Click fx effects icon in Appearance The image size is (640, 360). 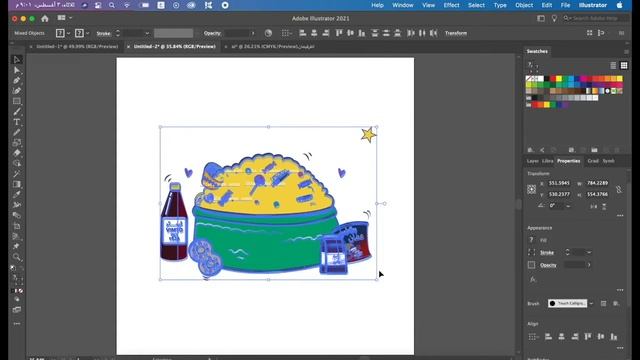[x=533, y=279]
